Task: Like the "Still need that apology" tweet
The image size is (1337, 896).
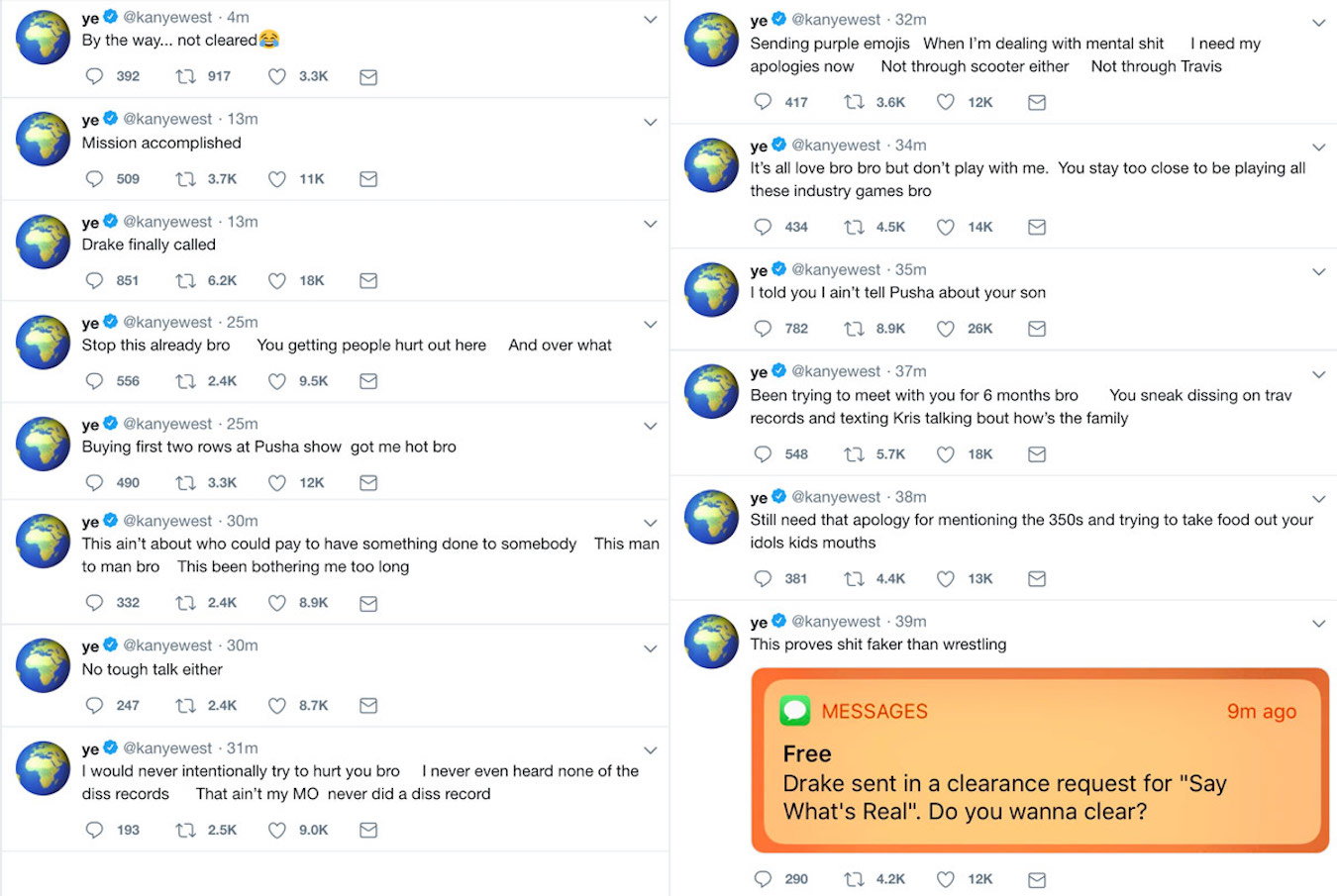Action: coord(946,579)
